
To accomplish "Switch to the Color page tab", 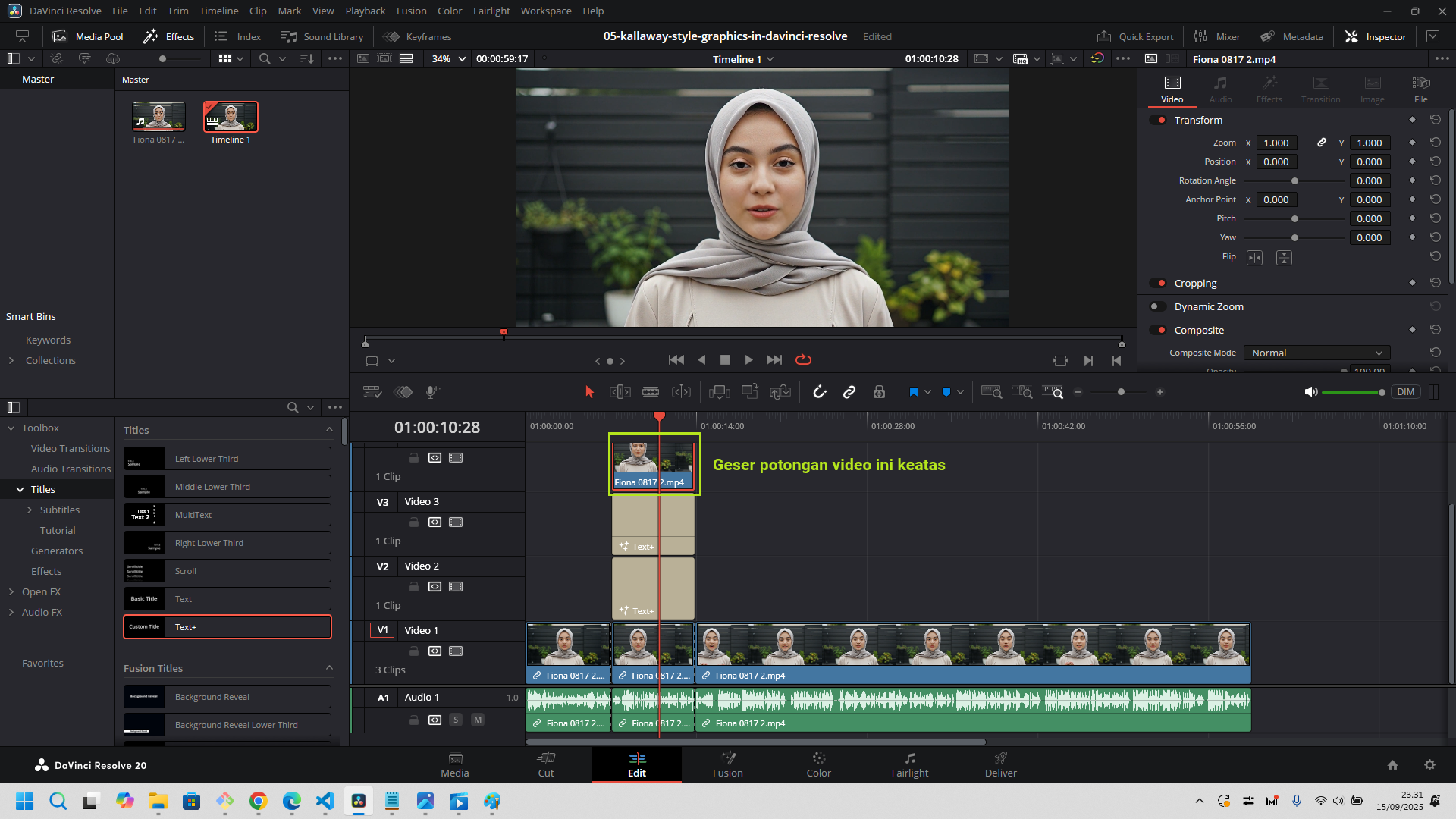I will pos(818,764).
